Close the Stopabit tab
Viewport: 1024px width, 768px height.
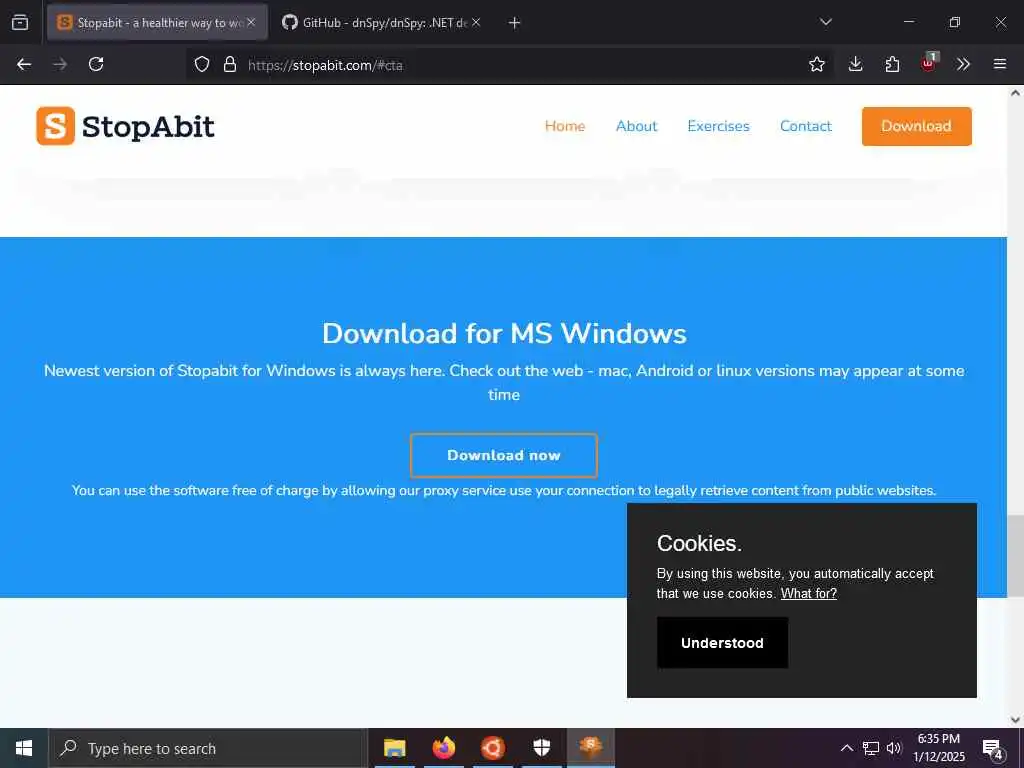tap(251, 22)
